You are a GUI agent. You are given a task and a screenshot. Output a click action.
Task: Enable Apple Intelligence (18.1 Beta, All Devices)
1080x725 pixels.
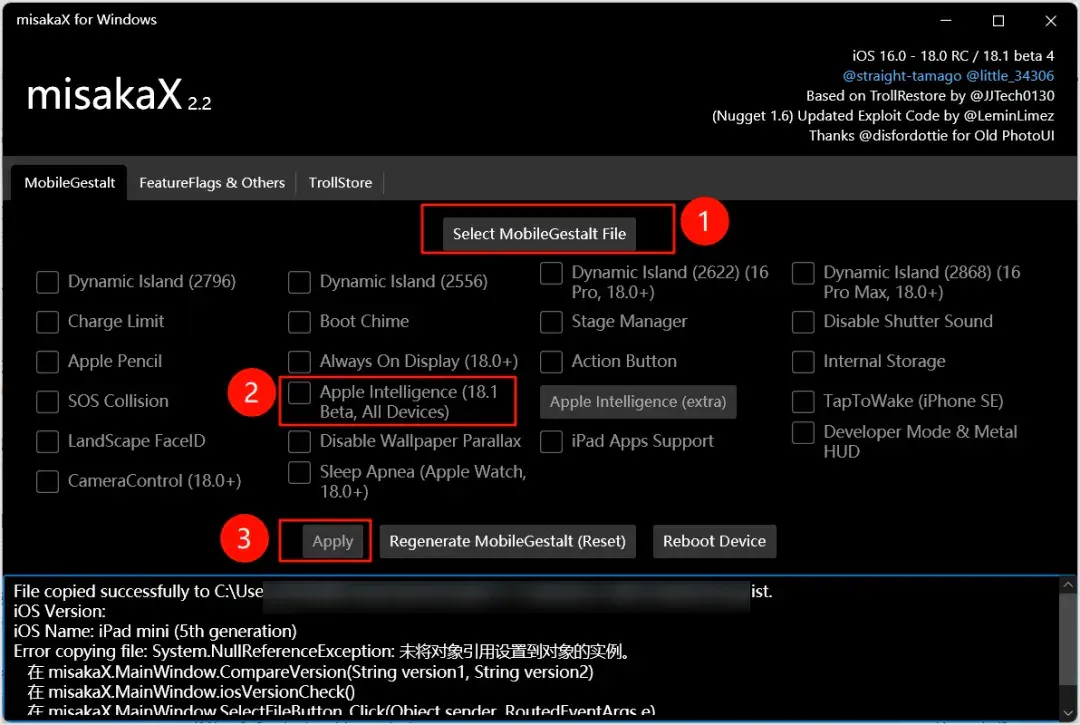299,392
